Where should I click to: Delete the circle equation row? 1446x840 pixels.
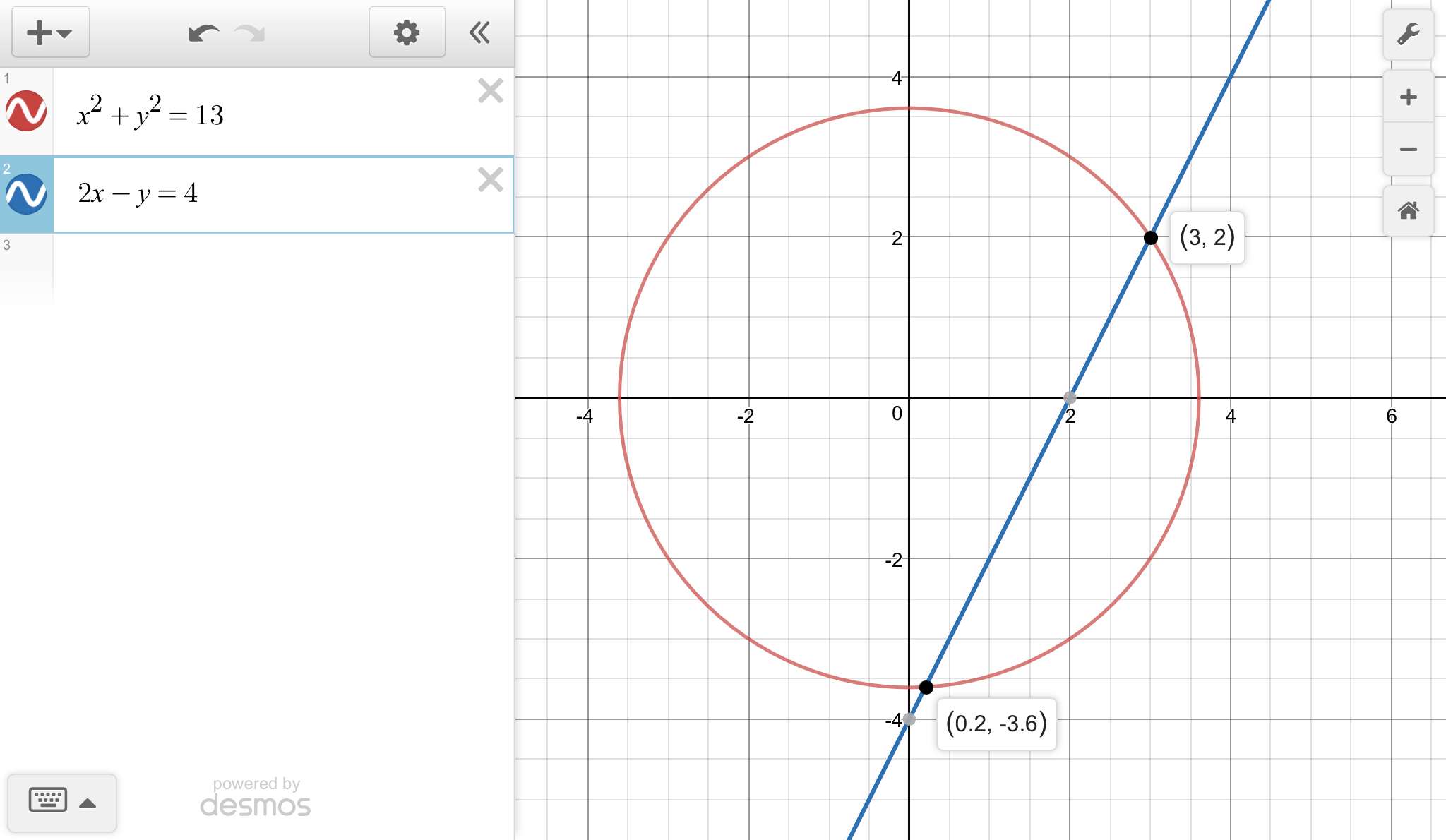coord(490,91)
